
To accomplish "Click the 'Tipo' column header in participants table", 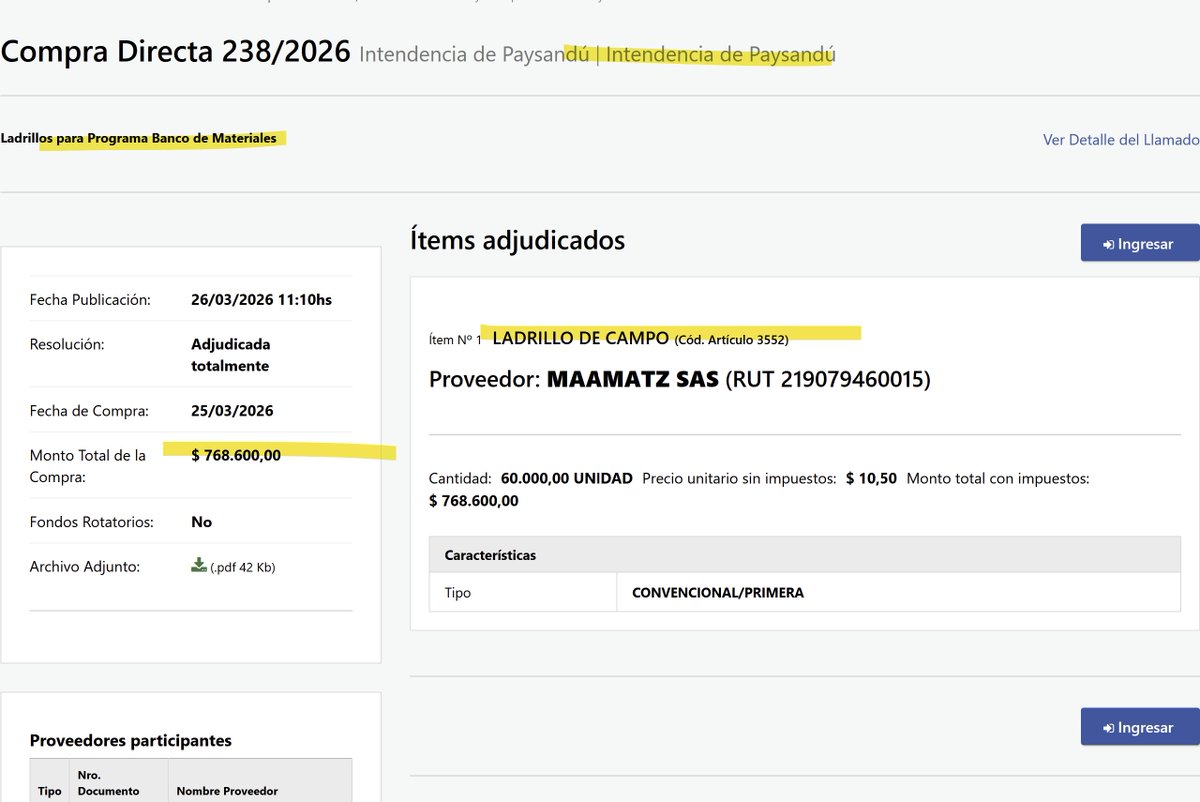I will 48,790.
